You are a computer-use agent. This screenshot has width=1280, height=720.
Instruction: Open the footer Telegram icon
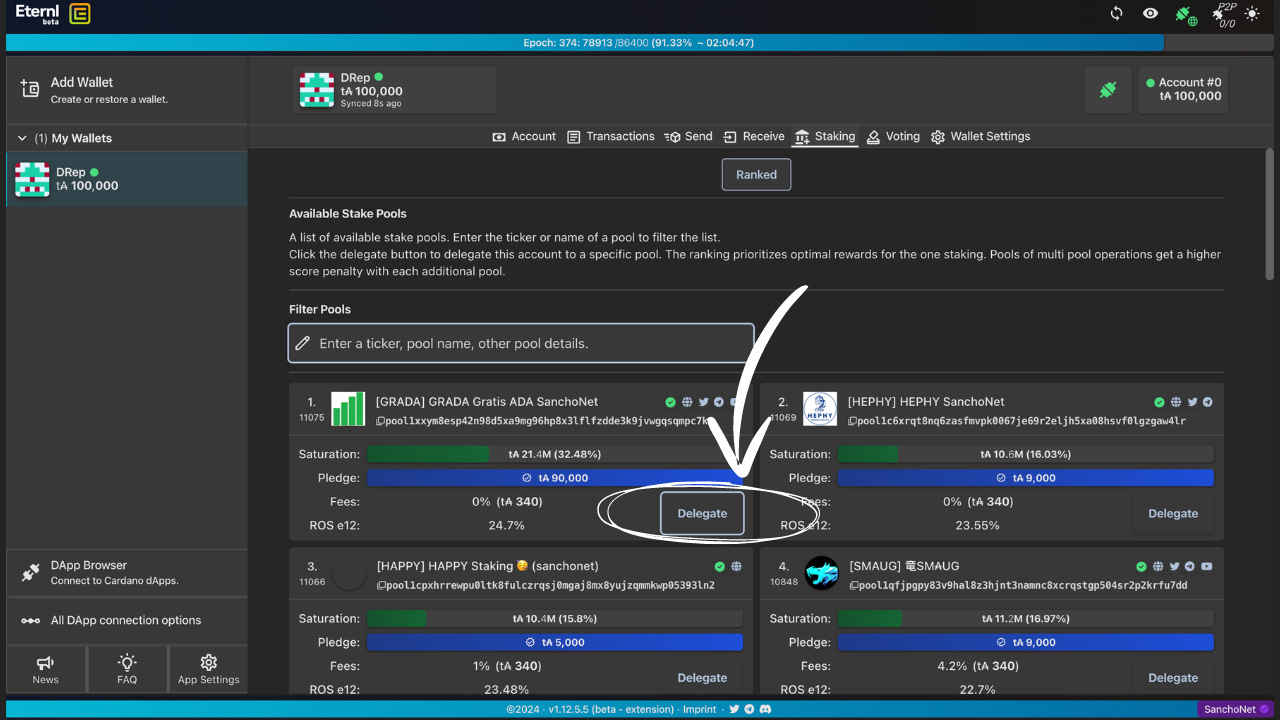point(750,709)
